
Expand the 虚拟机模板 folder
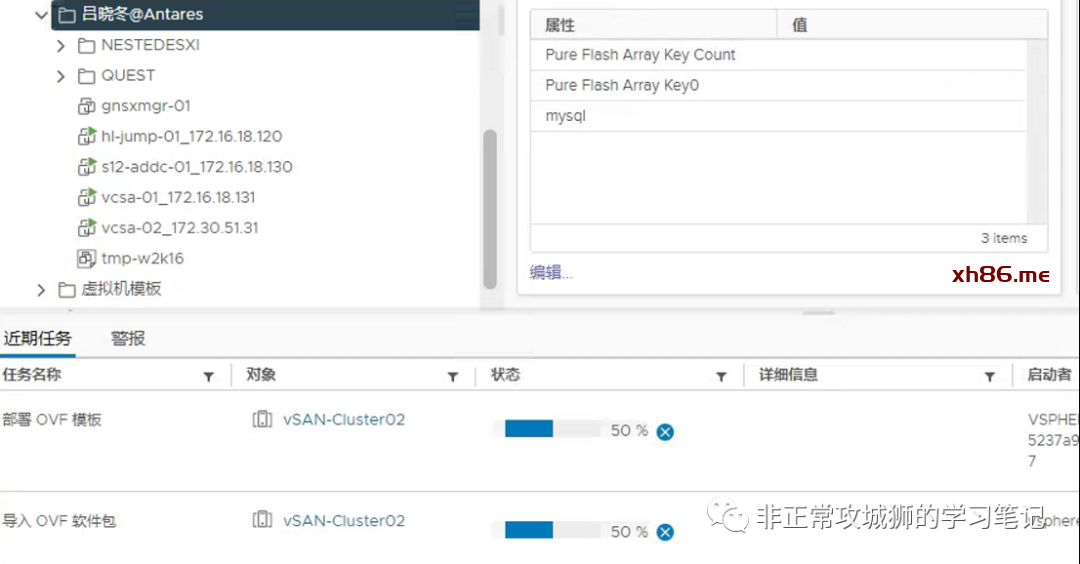point(41,290)
